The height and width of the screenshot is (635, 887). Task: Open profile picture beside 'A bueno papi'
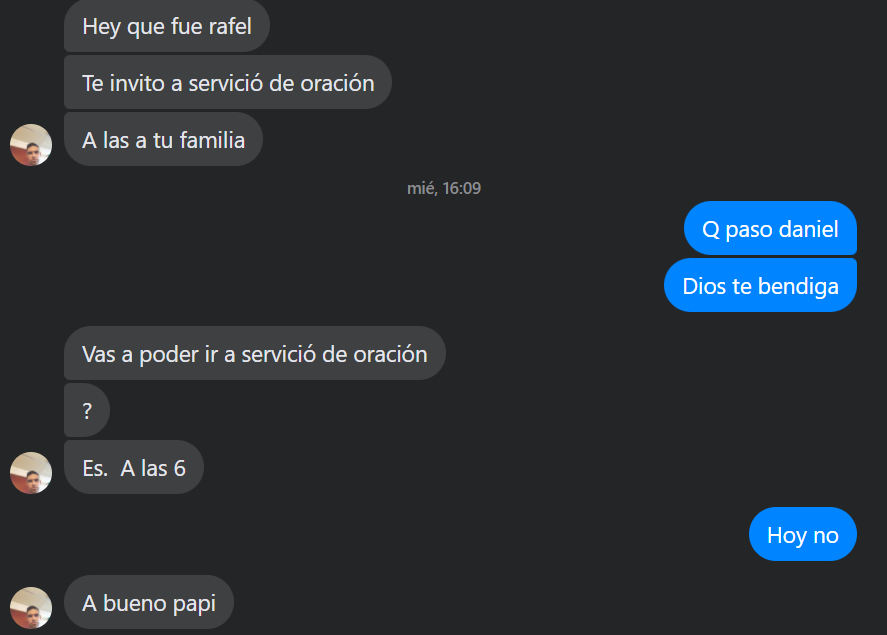click(x=31, y=608)
